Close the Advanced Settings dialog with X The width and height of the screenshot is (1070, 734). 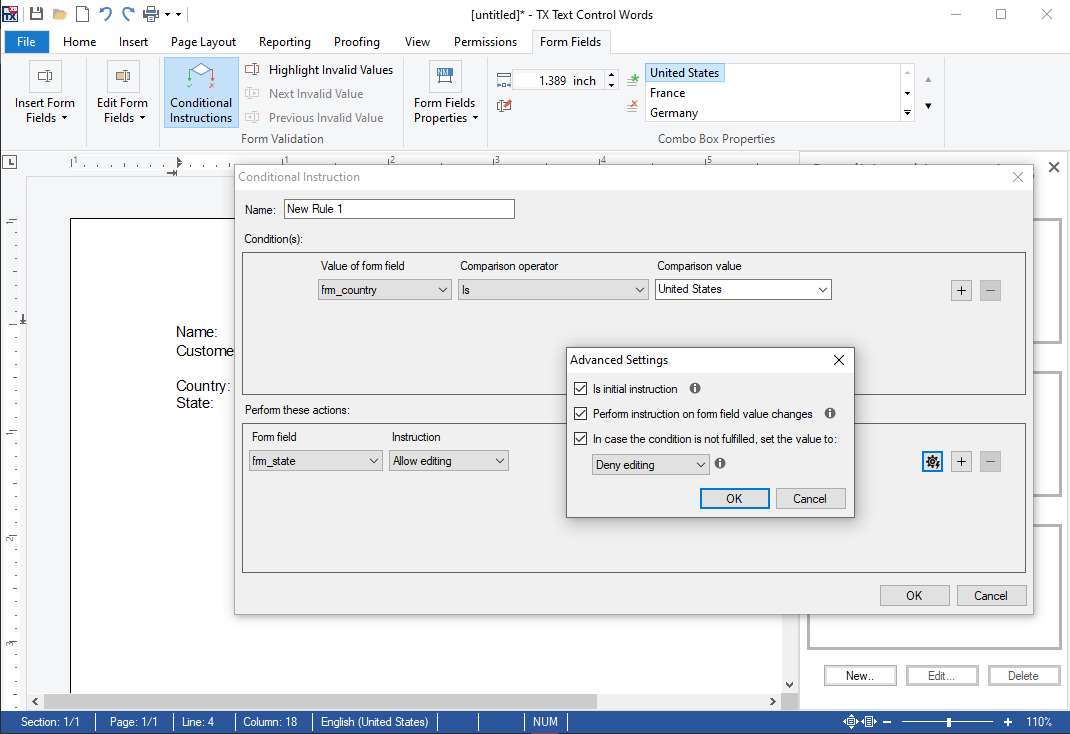[x=839, y=359]
